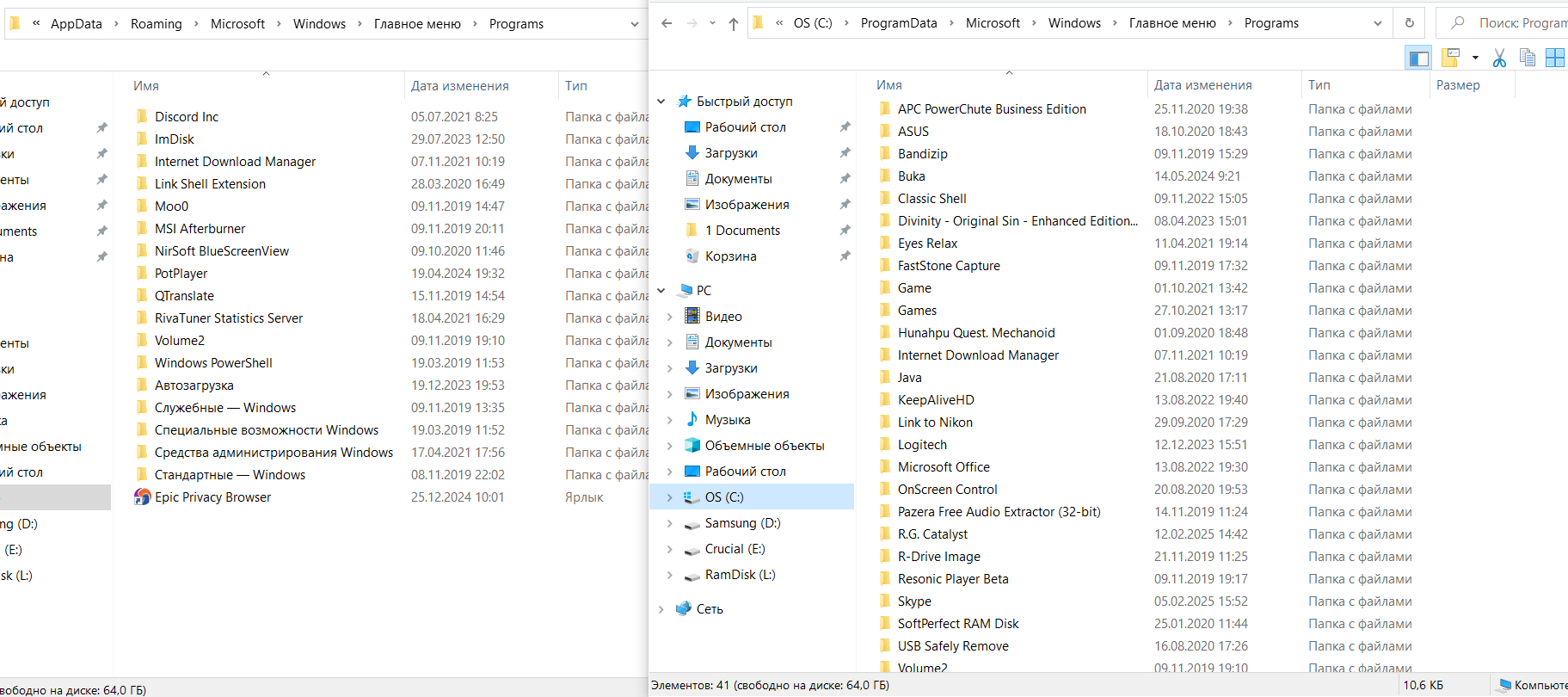The height and width of the screenshot is (697, 1568).
Task: Click the Quick access 'Рабочий стол' icon
Action: (x=692, y=127)
